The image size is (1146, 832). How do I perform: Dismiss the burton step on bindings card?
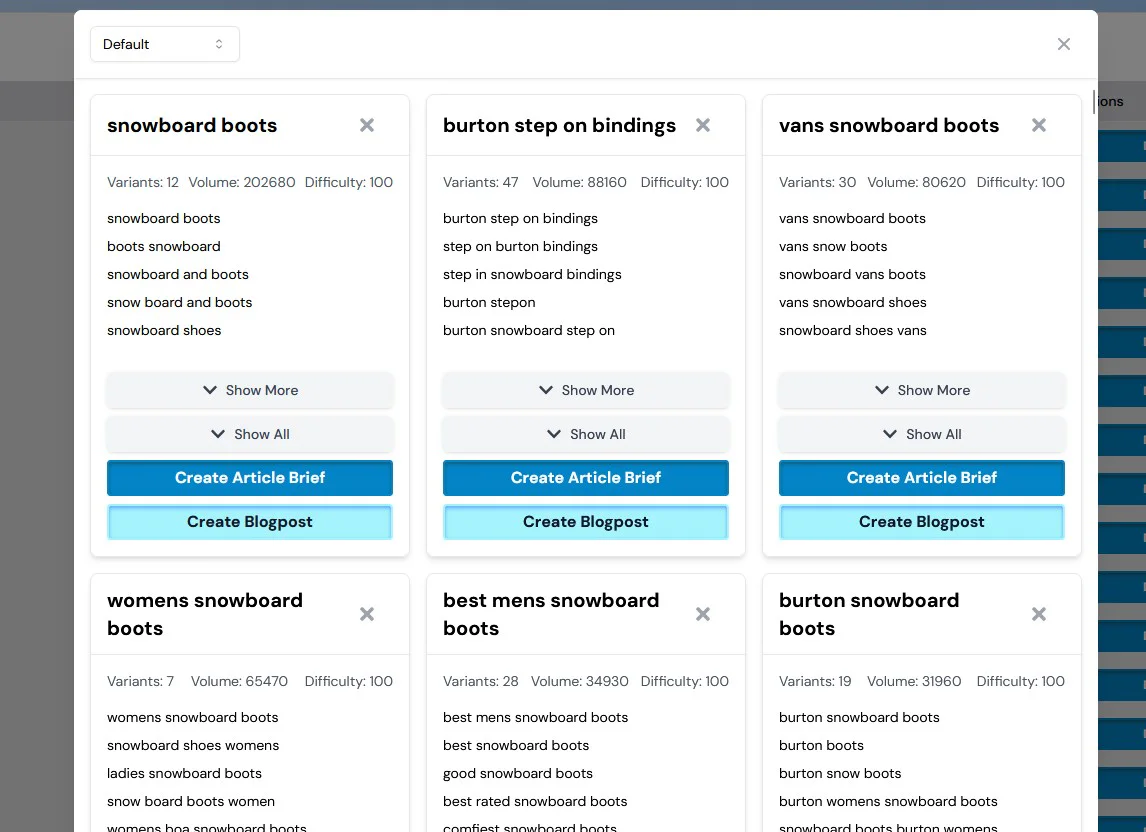pos(703,125)
